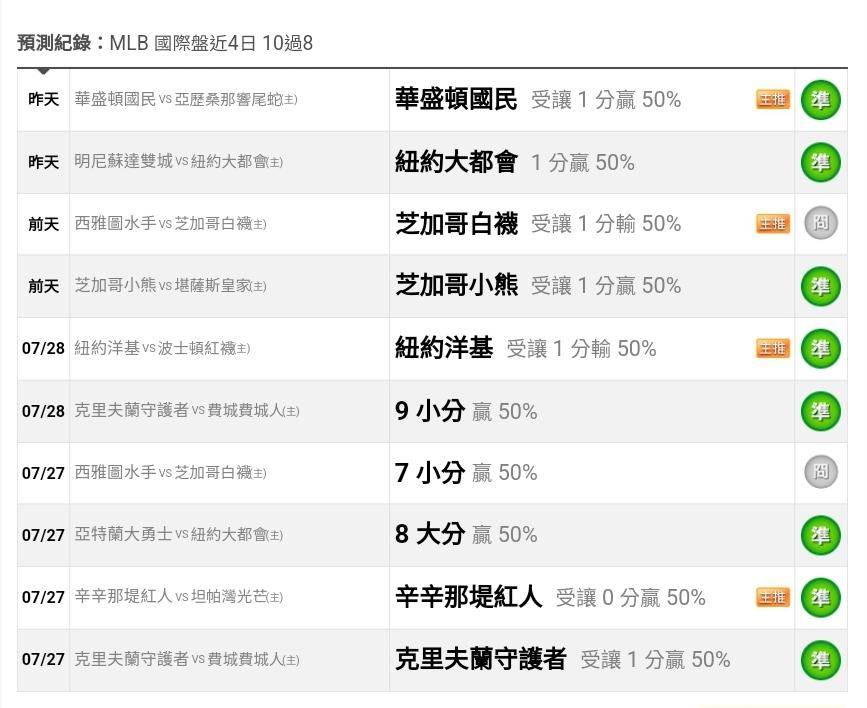Click 預測紀錄 heading text
867x708 pixels.
point(54,43)
